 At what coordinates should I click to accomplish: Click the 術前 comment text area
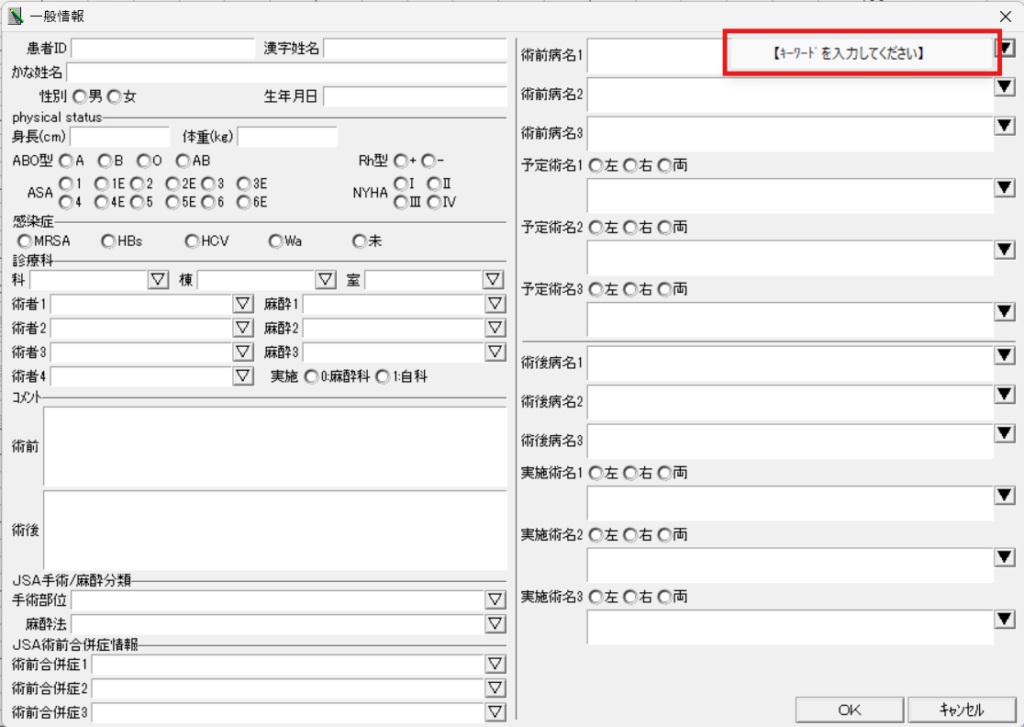coord(275,445)
